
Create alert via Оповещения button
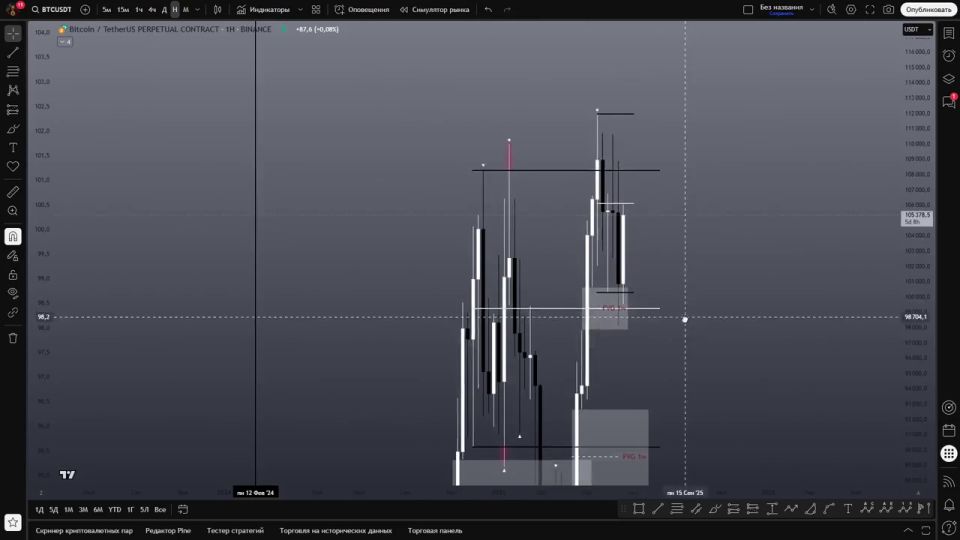tap(362, 10)
